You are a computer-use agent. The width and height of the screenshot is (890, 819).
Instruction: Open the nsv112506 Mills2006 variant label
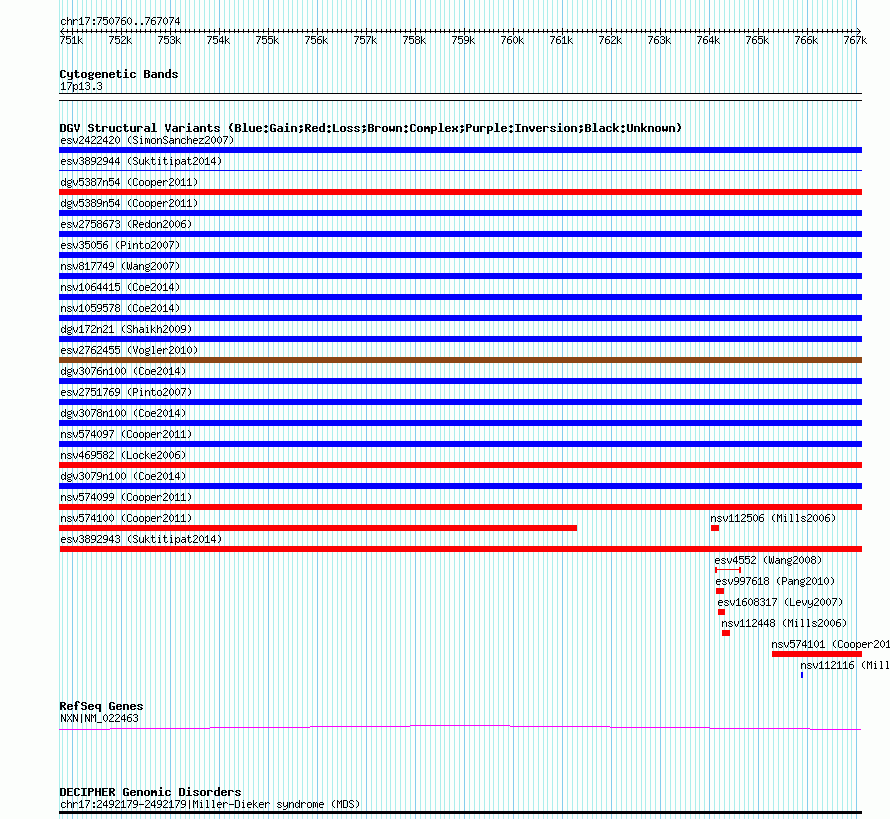coord(773,518)
